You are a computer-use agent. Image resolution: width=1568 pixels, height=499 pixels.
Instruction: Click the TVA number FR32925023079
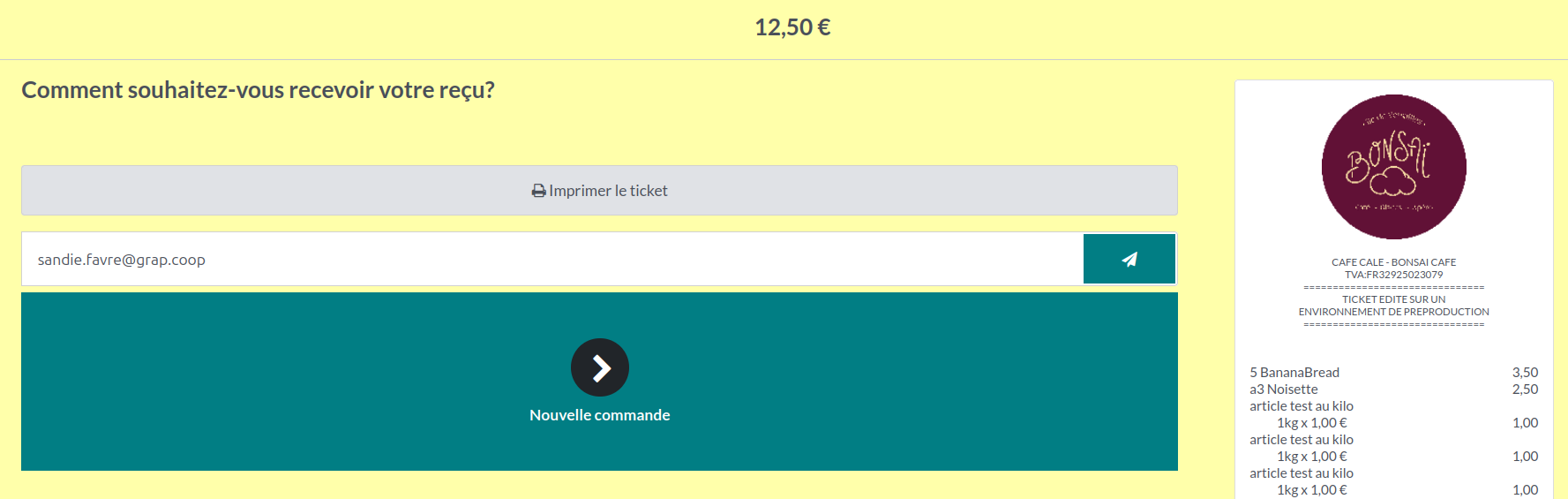coord(1393,275)
